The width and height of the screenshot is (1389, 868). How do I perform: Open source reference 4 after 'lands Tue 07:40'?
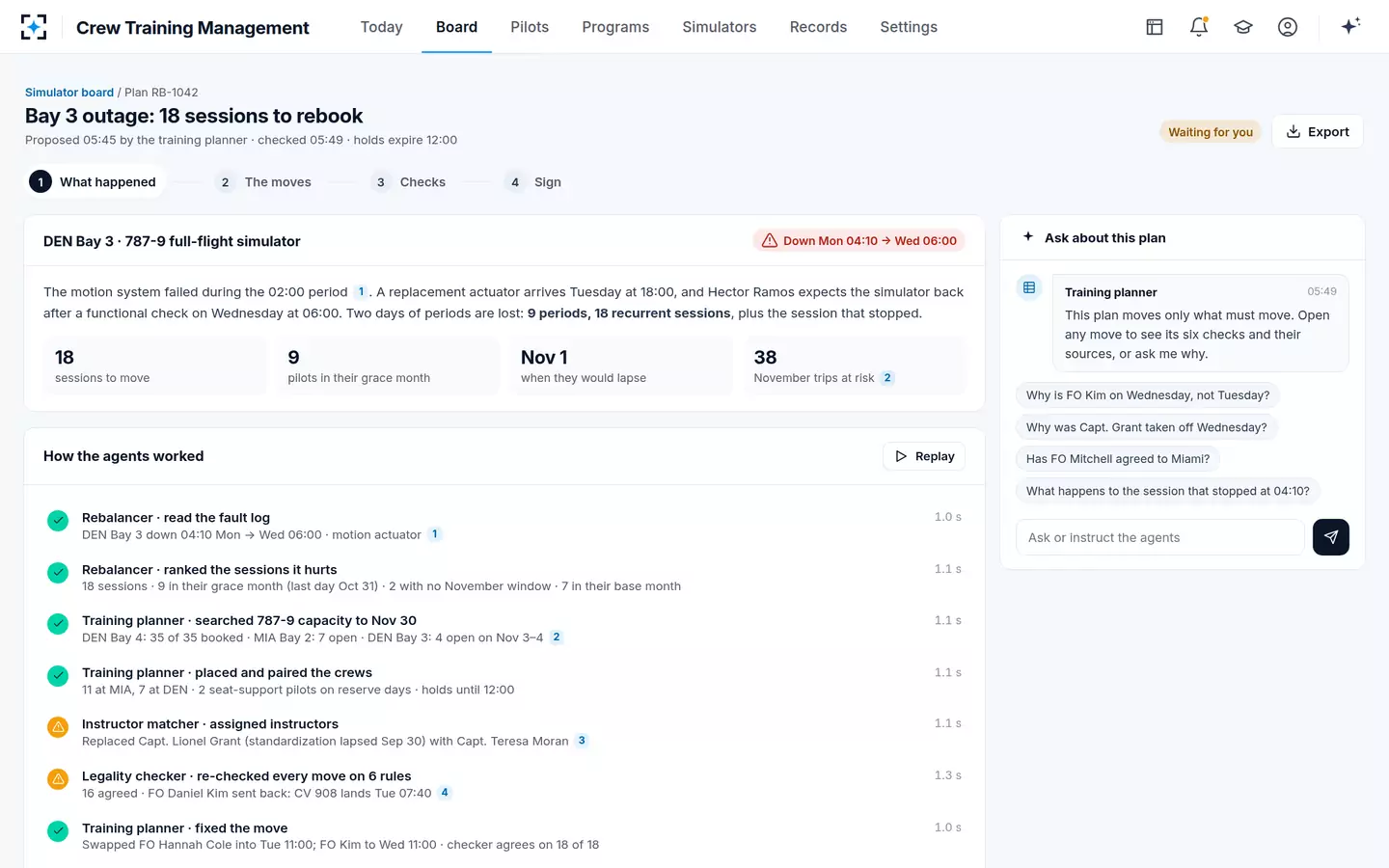[445, 793]
